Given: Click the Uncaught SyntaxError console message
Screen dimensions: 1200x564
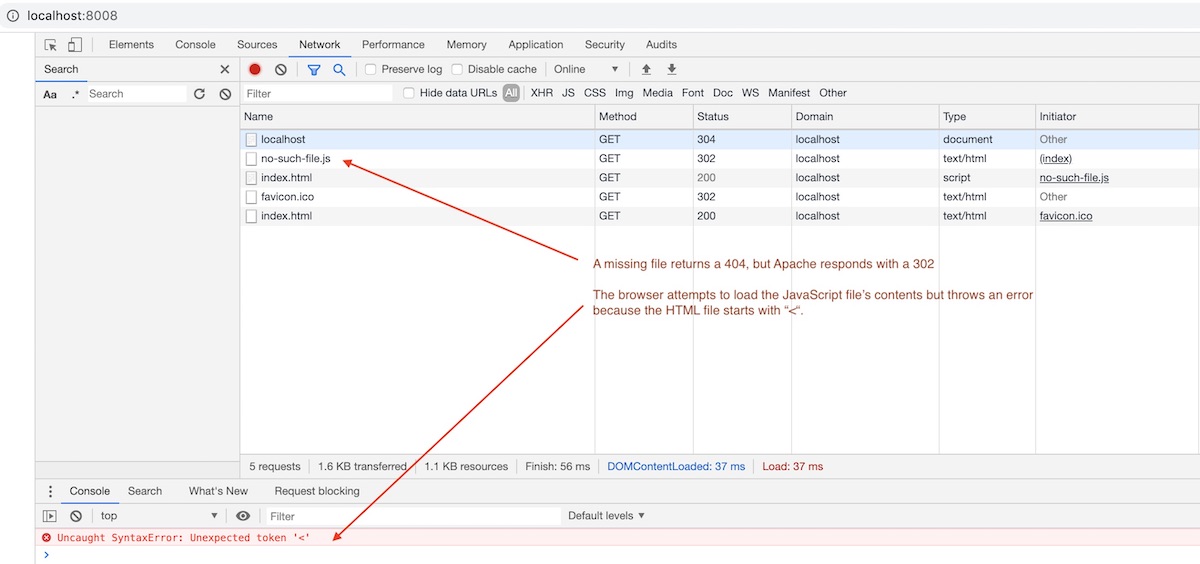Looking at the screenshot, I should (x=183, y=538).
